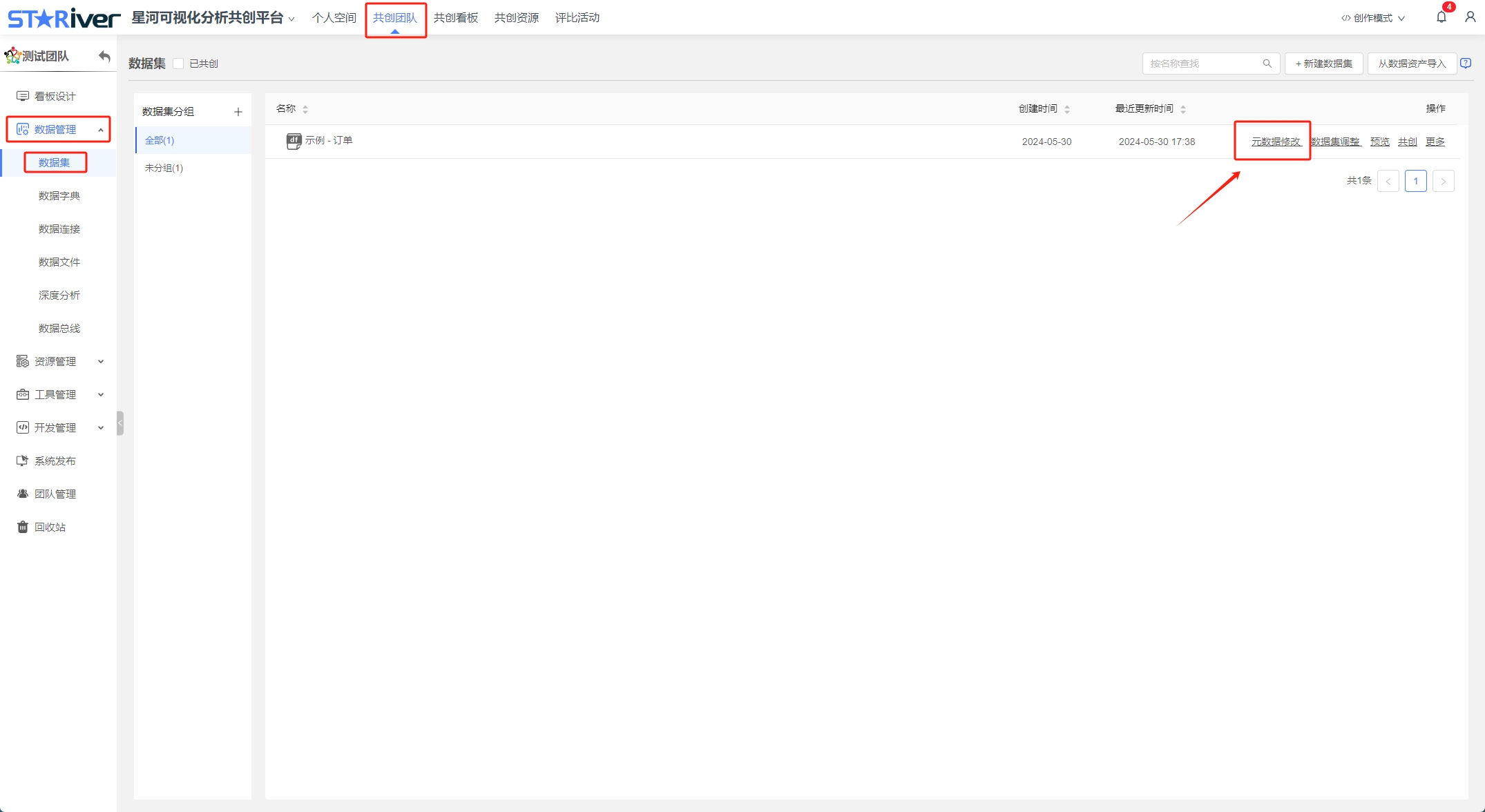Sort the table by 名称
The height and width of the screenshot is (812, 1485).
tap(305, 109)
